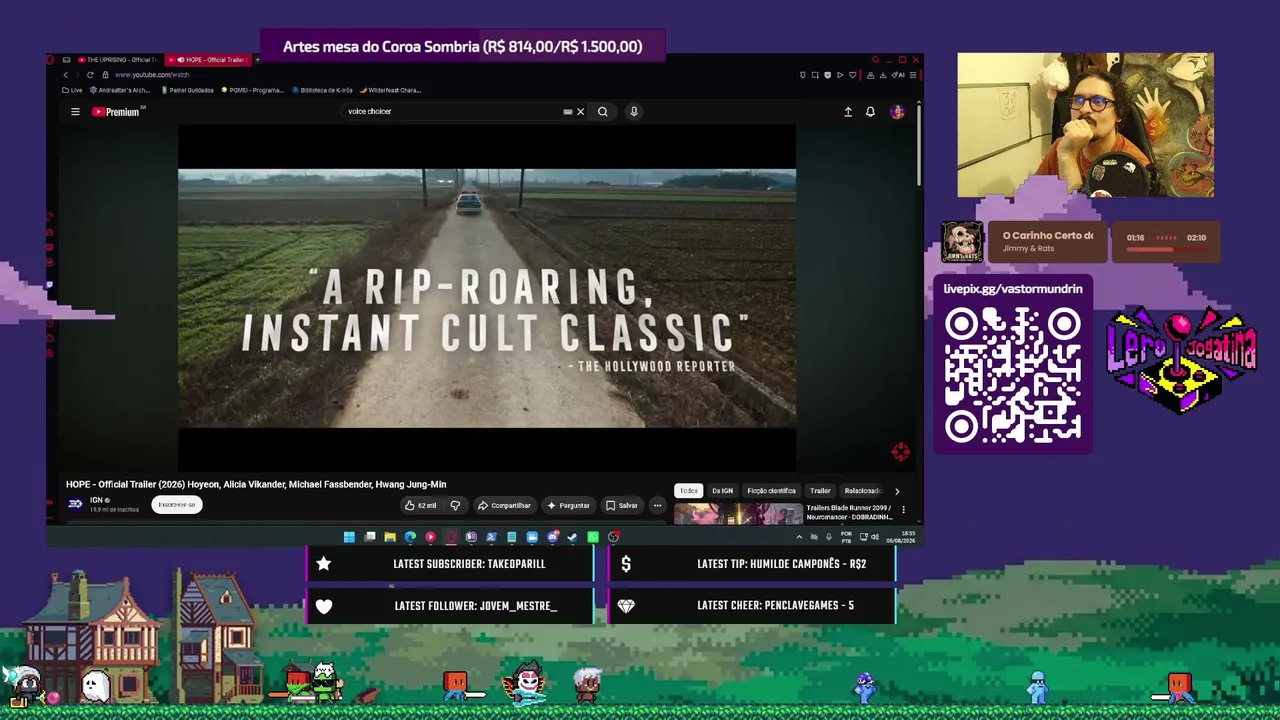
Task: Click the on-screen keyboard icon in search box
Action: click(x=567, y=112)
